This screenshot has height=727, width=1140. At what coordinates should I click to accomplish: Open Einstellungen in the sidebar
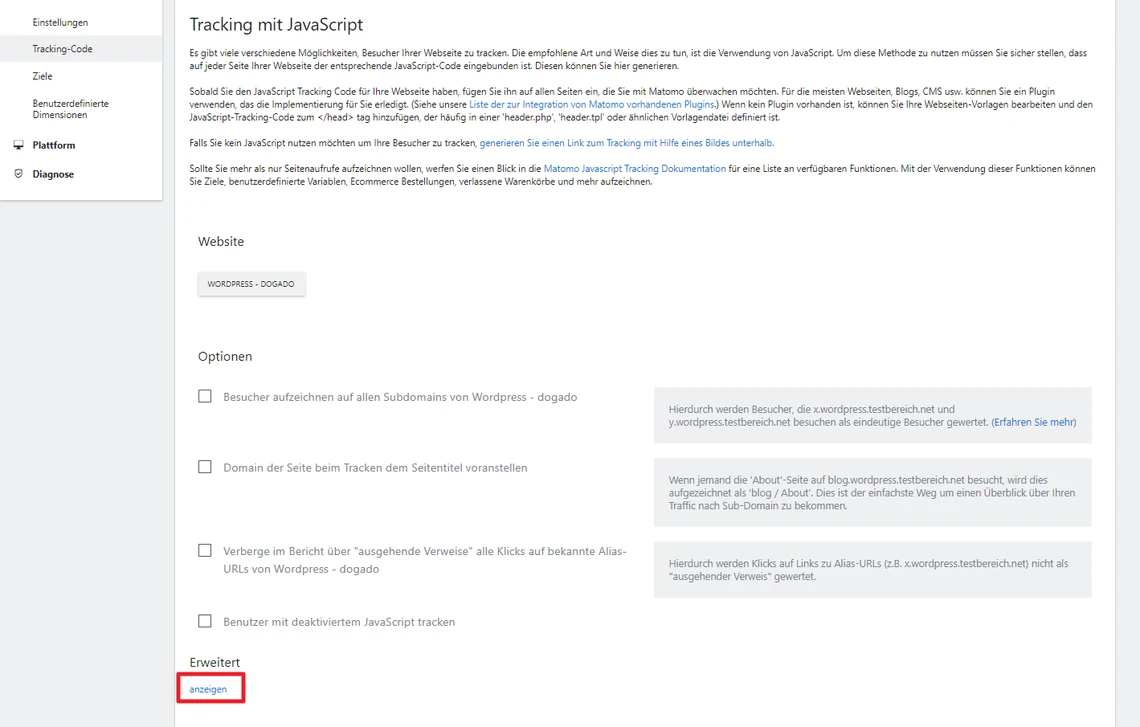[x=60, y=22]
